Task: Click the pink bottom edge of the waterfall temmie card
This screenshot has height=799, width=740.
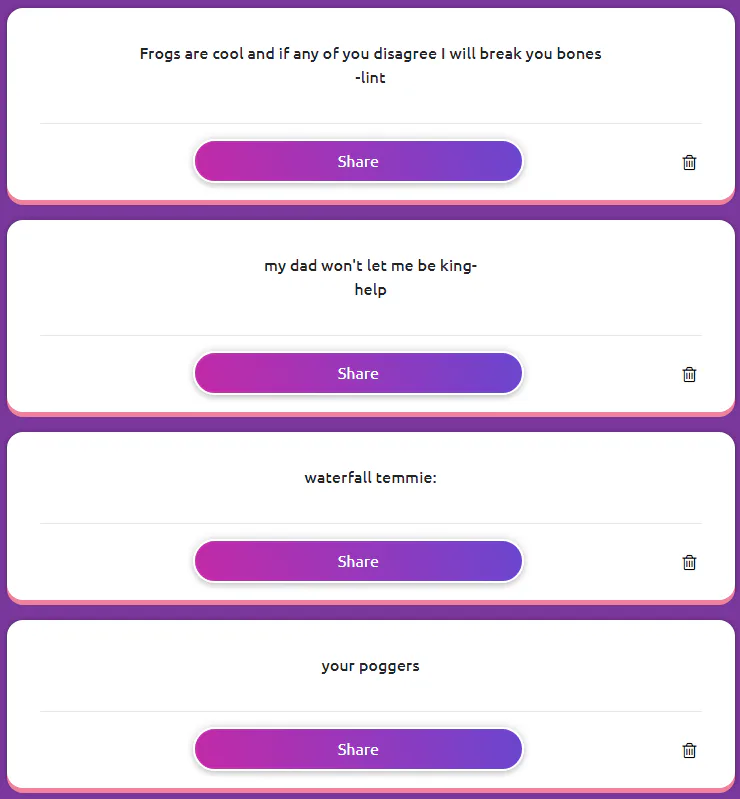Action: tap(370, 601)
